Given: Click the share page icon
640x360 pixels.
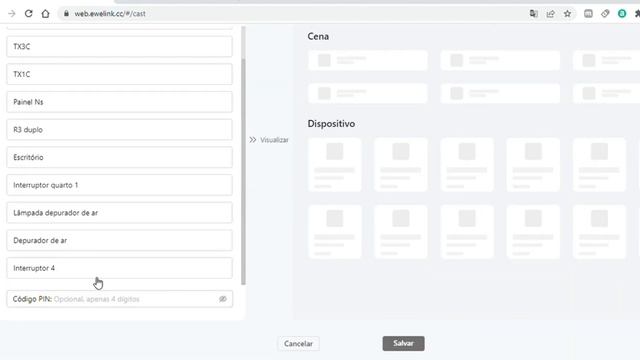Looking at the screenshot, I should tap(550, 13).
